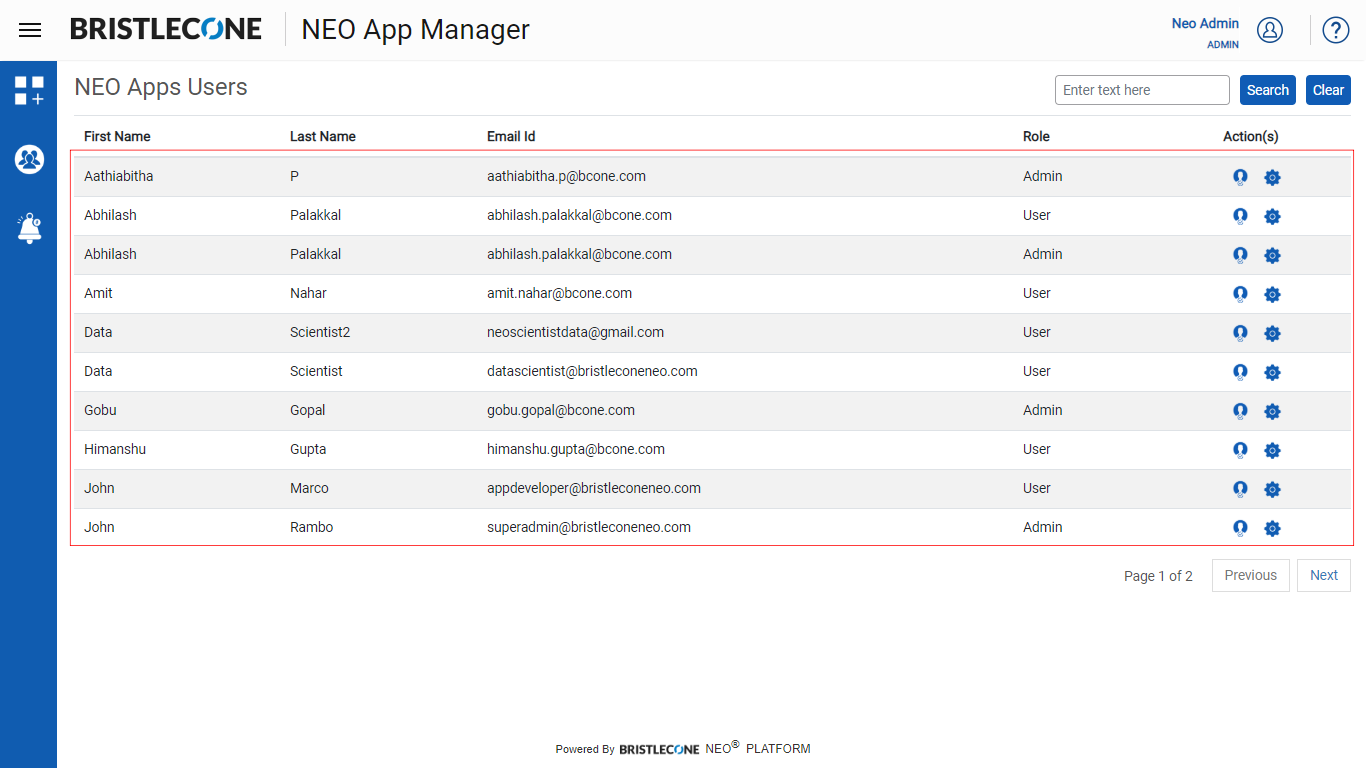1366x768 pixels.
Task: Click the gear icon for neoscientistdata@gmail.com row
Action: pyautogui.click(x=1272, y=333)
